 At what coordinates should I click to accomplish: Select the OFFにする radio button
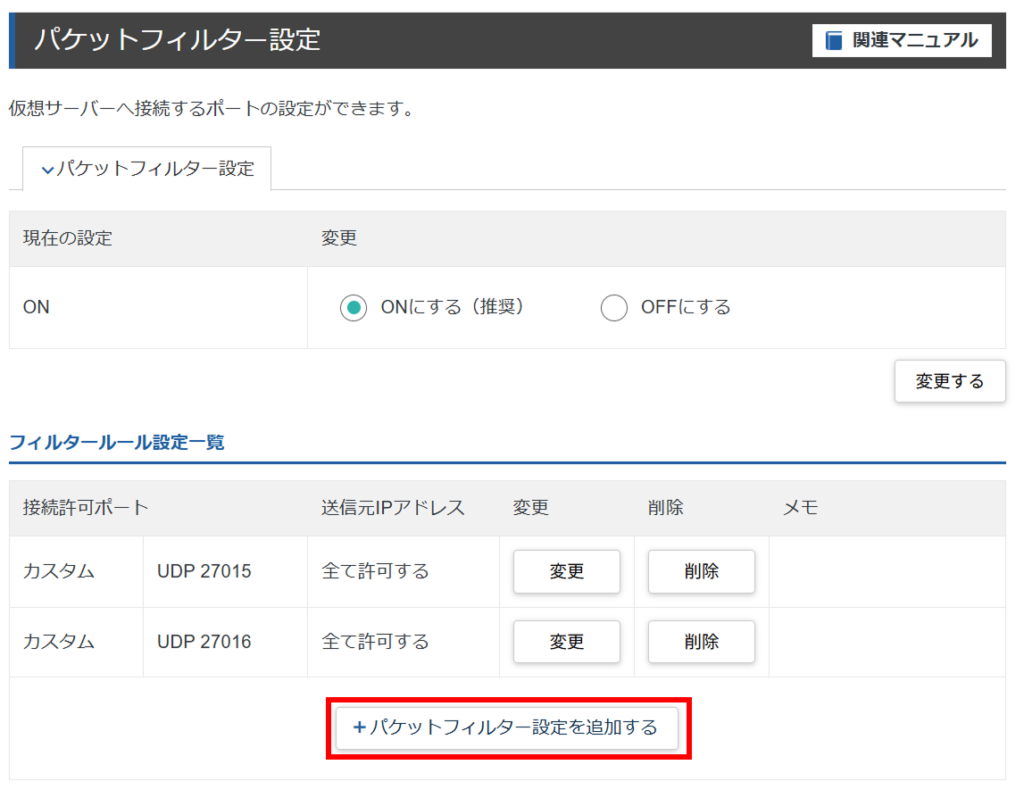click(613, 308)
